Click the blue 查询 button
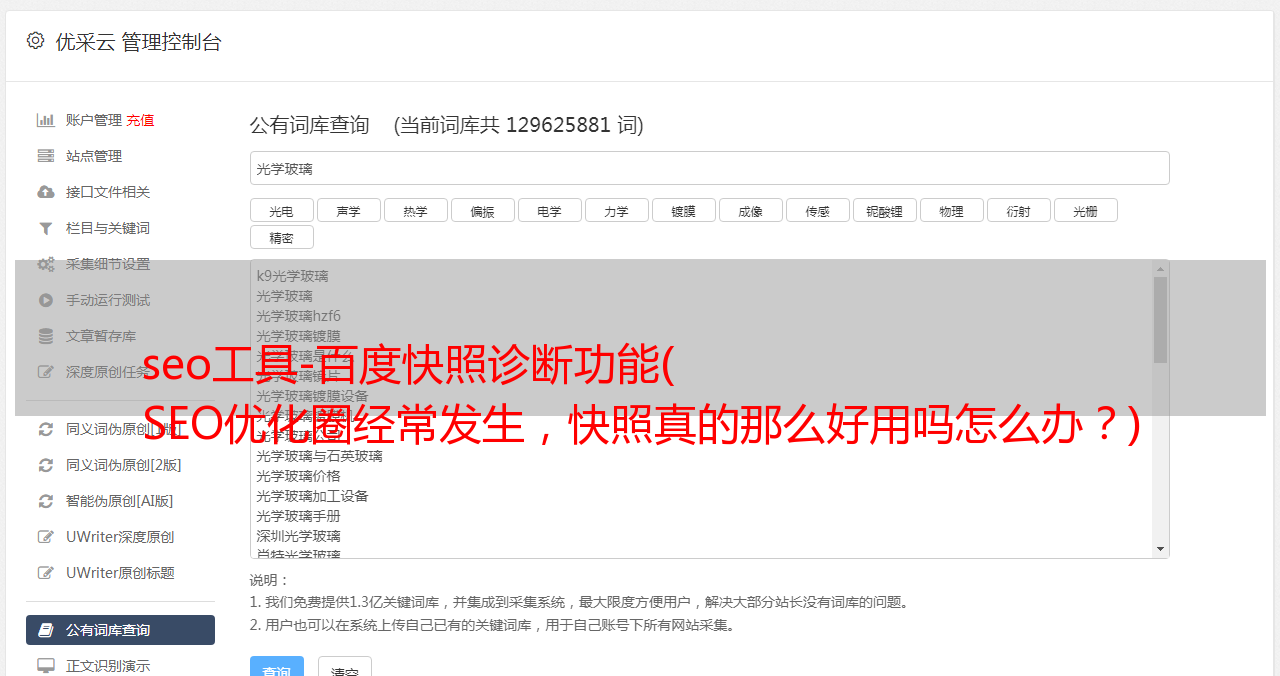This screenshot has height=676, width=1280. [276, 667]
